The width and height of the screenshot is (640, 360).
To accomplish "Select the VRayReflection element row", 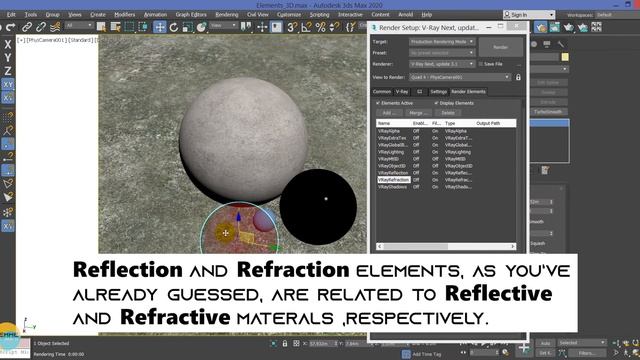I will (446, 173).
